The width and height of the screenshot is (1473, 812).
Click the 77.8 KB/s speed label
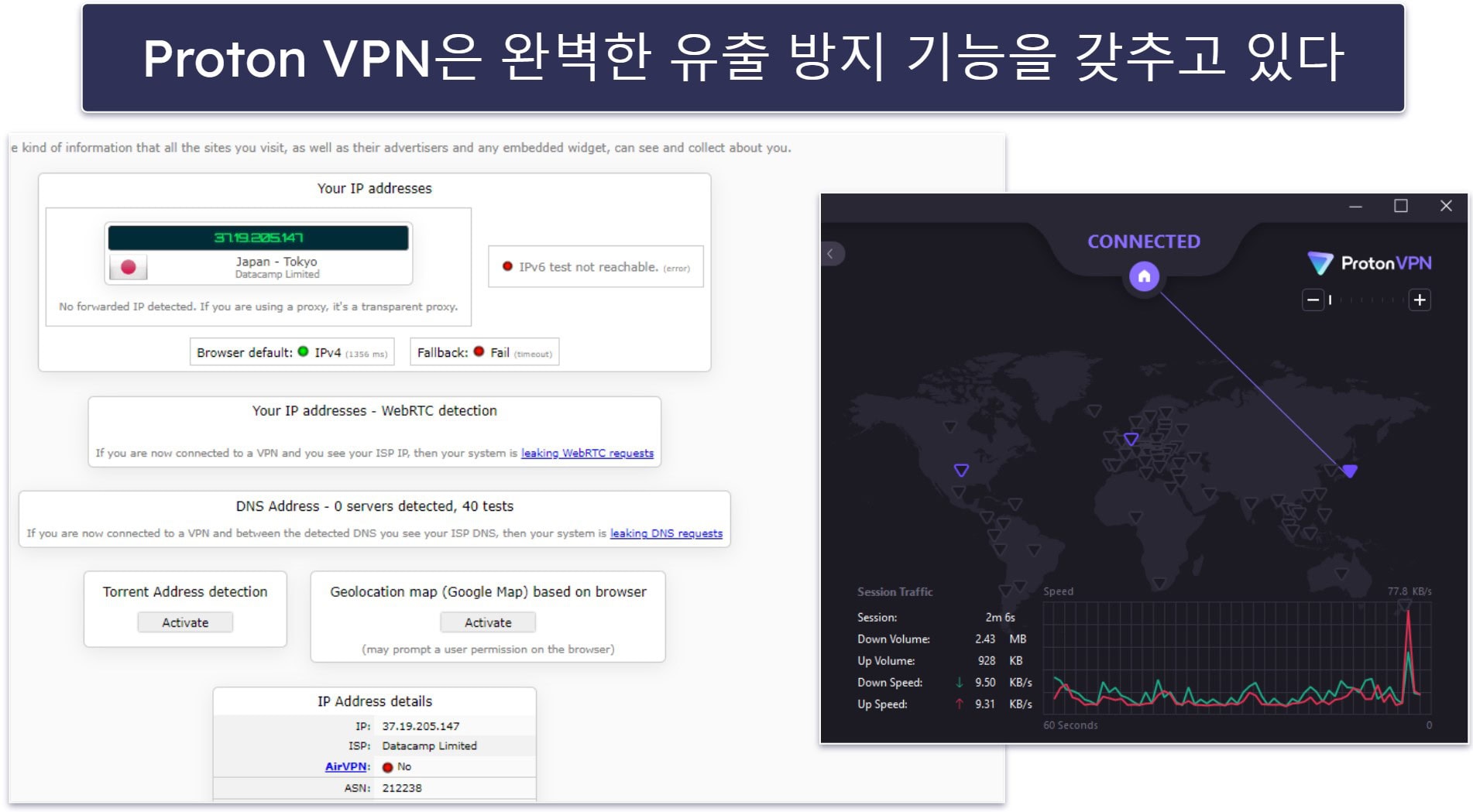pos(1409,591)
